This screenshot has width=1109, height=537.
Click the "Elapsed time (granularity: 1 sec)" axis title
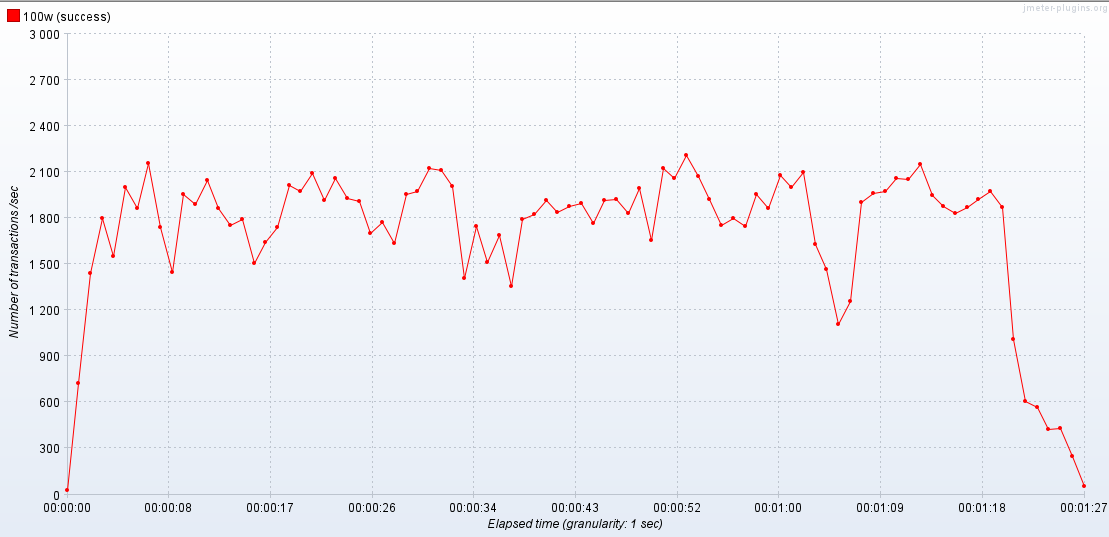(x=575, y=524)
